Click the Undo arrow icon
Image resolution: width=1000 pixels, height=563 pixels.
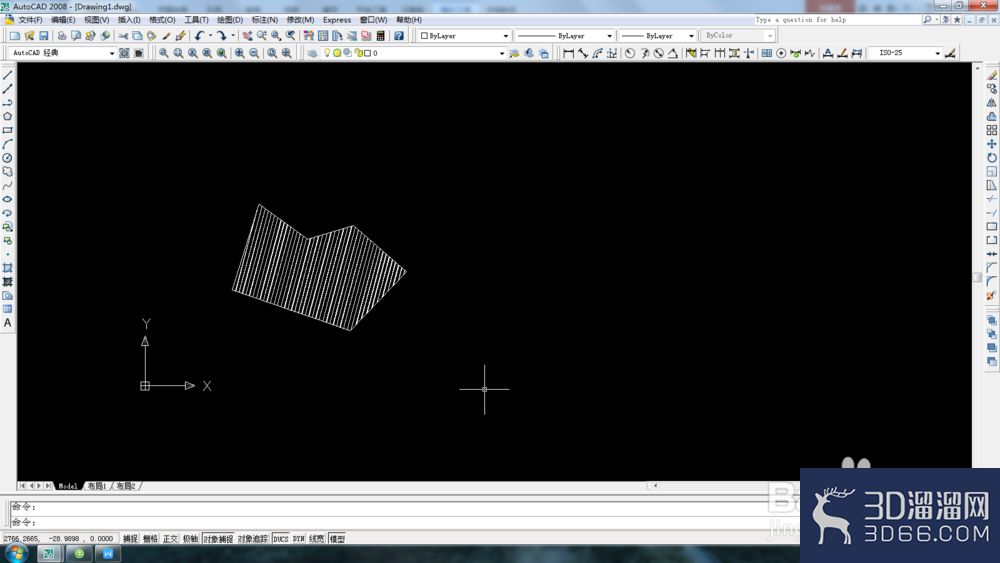pyautogui.click(x=200, y=36)
